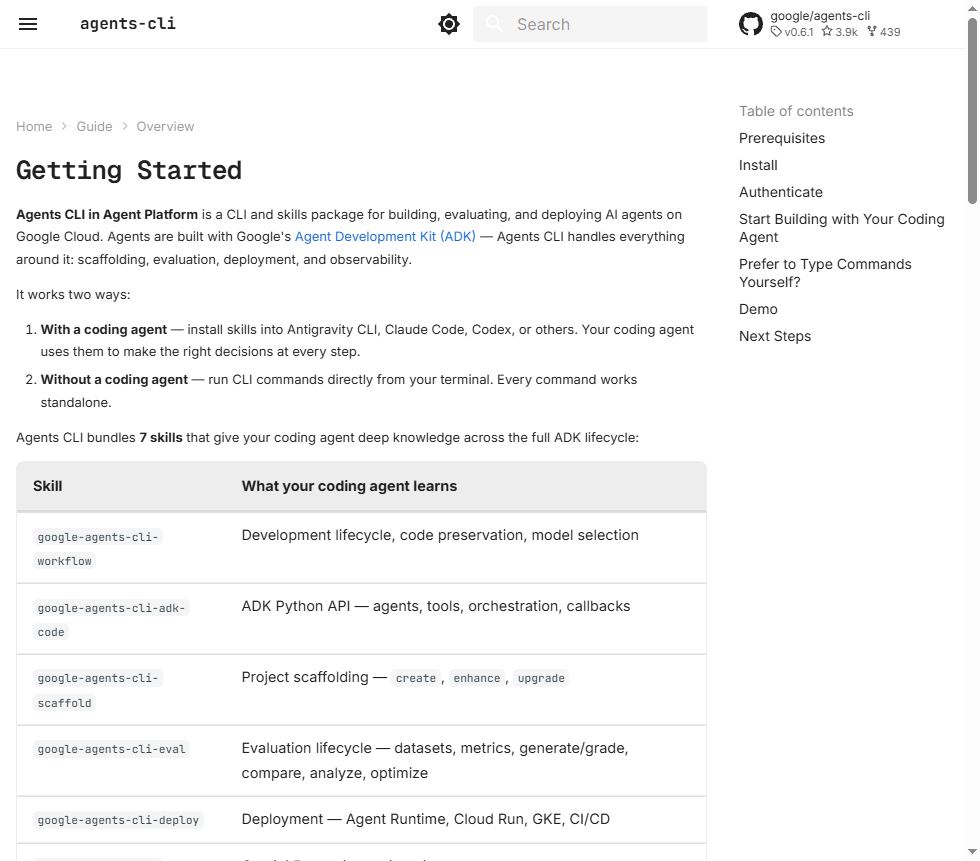Toggle the light/dark theme icon

[449, 24]
